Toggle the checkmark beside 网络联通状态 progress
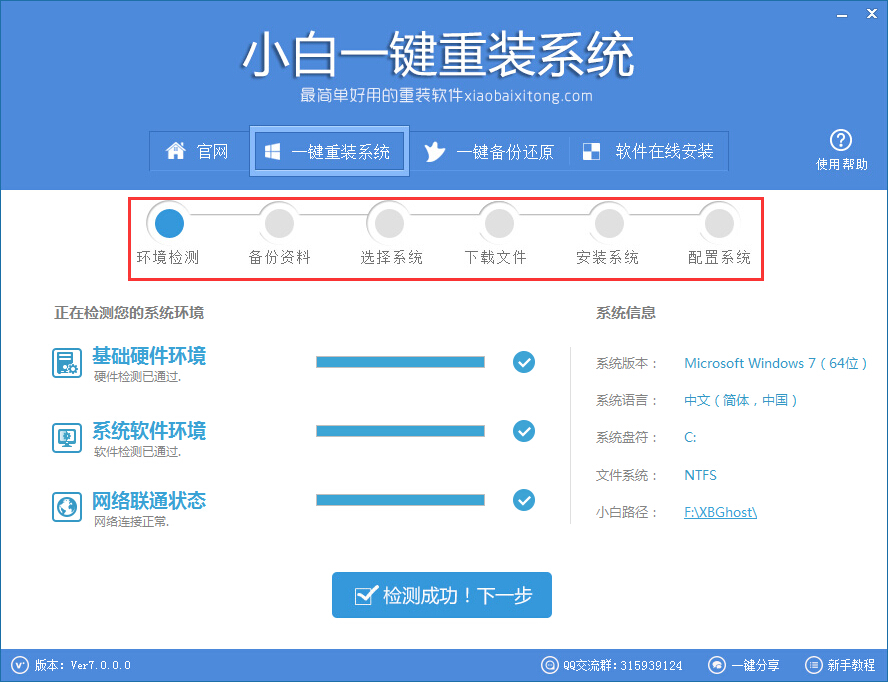The width and height of the screenshot is (888, 682). point(524,500)
